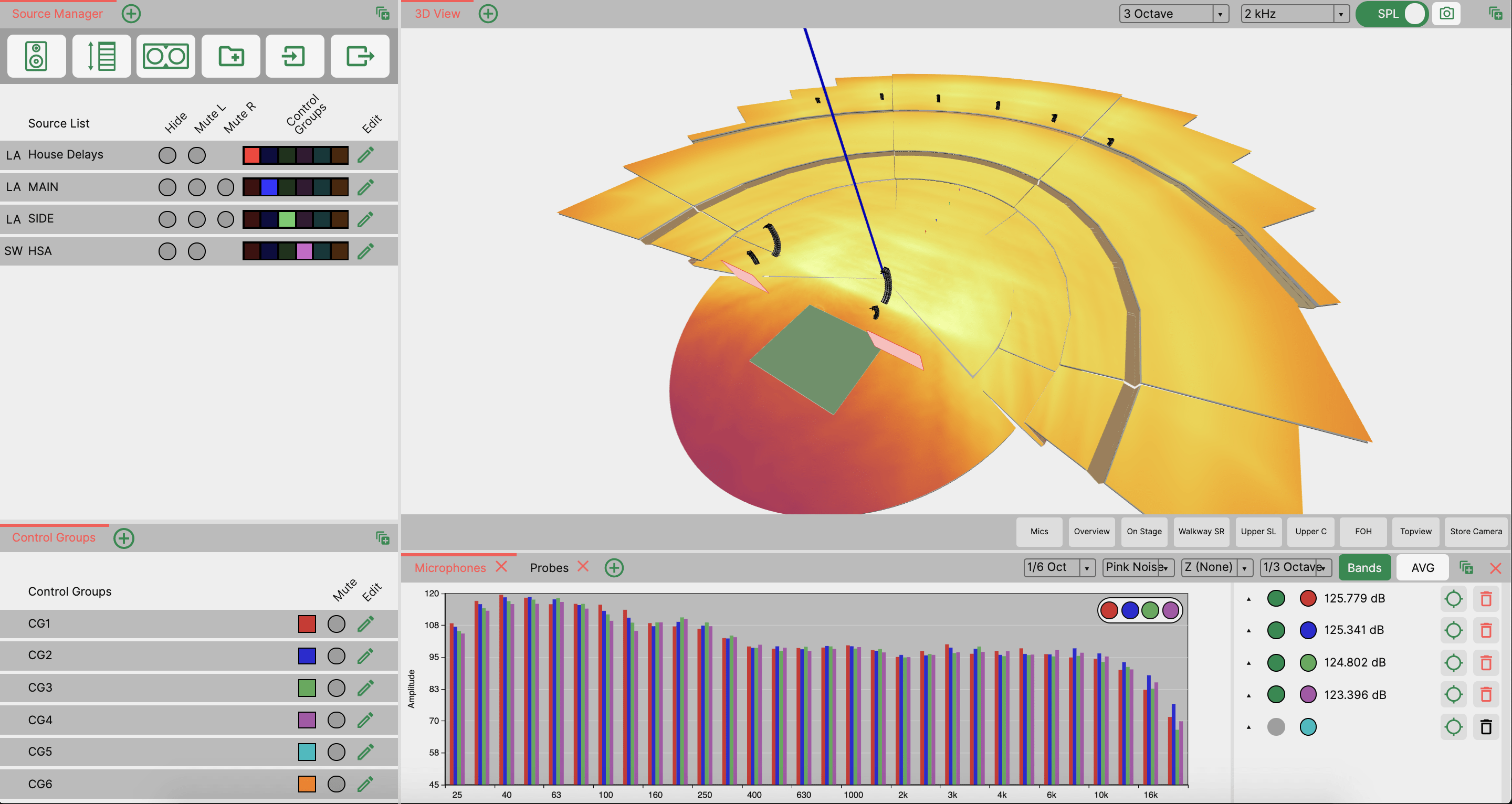The height and width of the screenshot is (804, 1512).
Task: Hide the House Delays source
Action: coord(168,155)
